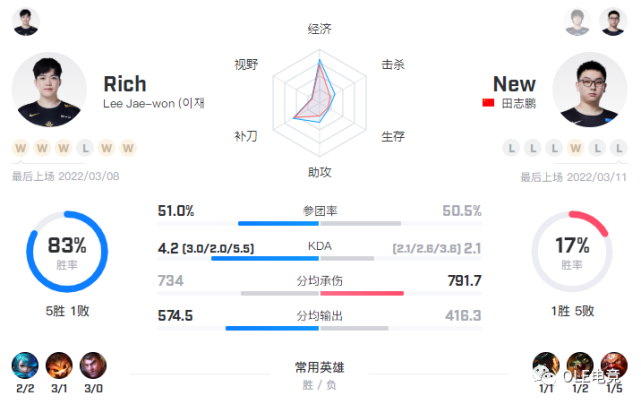
Task: Click New's champion icon with 1/2 record
Action: pyautogui.click(x=580, y=365)
